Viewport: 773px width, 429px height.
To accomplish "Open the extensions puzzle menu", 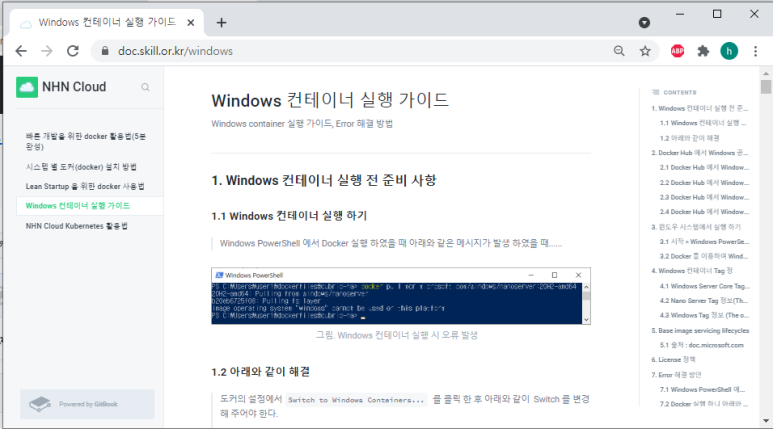I will (x=703, y=51).
